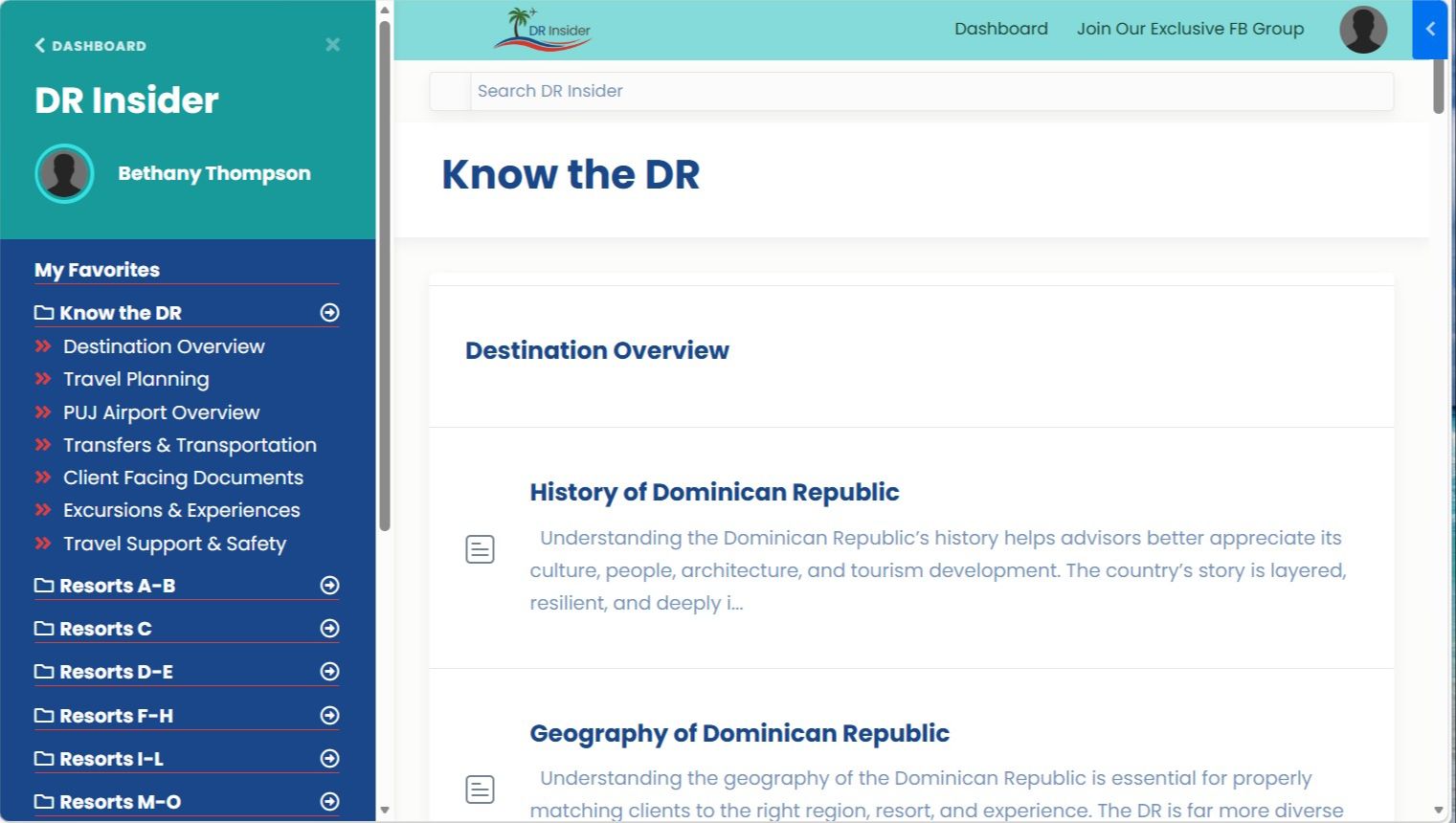Click the sidebar vertical scrollbar thumb
This screenshot has width=1456, height=823.
385,276
